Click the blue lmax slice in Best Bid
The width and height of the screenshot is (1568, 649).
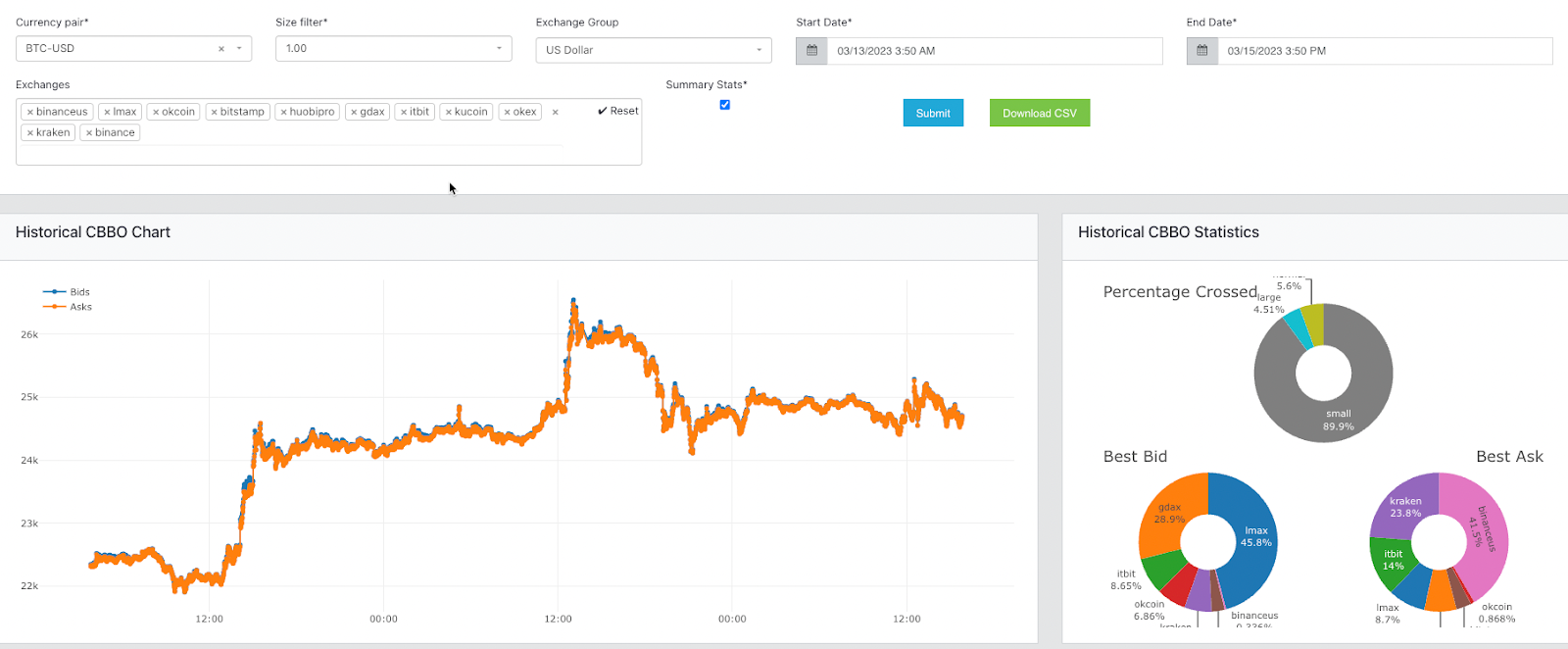[x=1249, y=549]
